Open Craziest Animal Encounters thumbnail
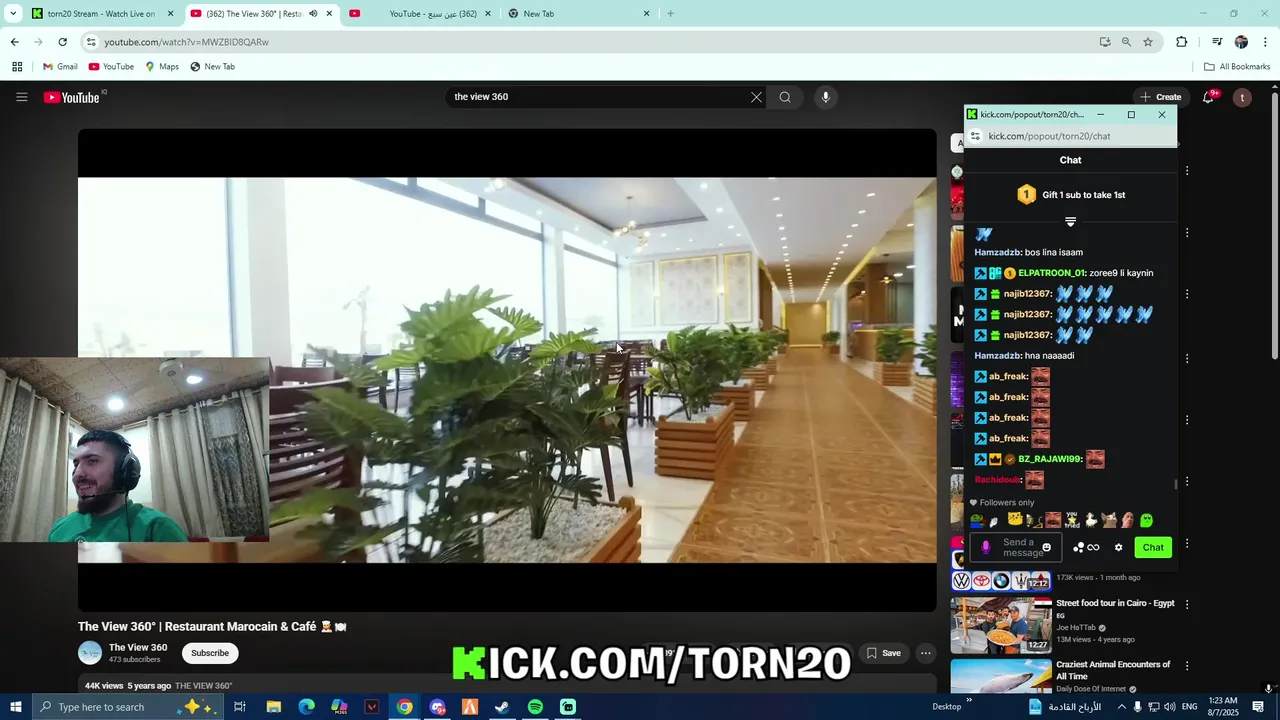This screenshot has height=720, width=1280. pos(1001,677)
